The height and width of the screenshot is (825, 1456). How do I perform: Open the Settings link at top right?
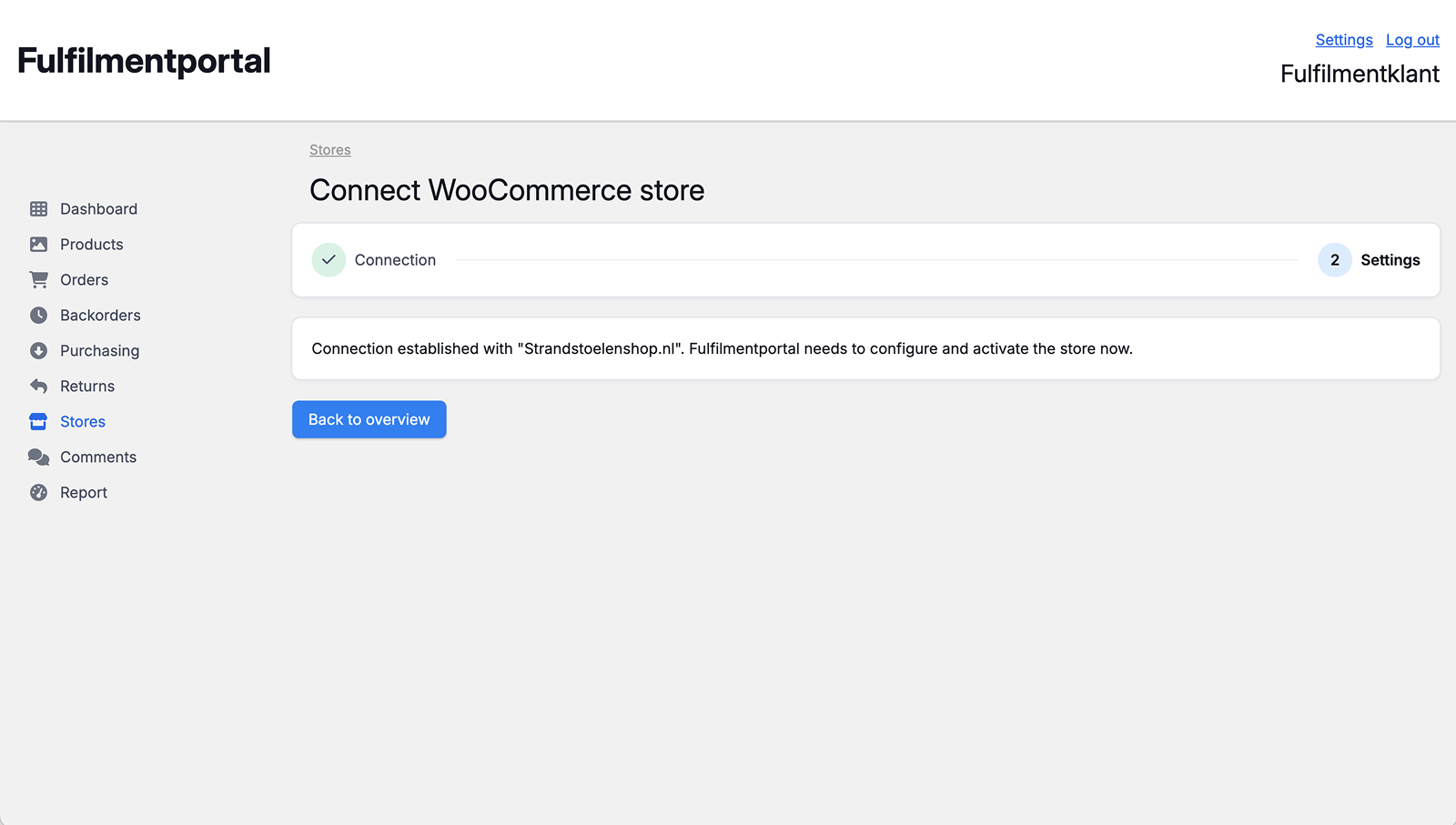(1343, 39)
